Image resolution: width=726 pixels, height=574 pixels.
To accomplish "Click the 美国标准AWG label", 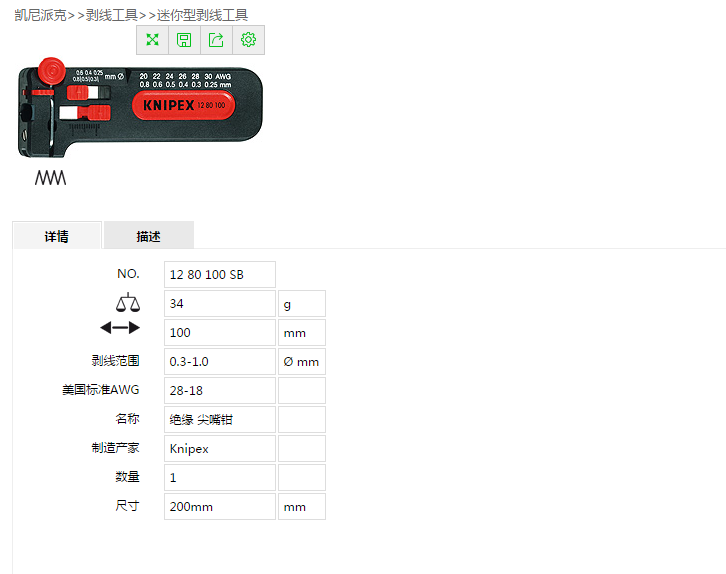I will 100,390.
